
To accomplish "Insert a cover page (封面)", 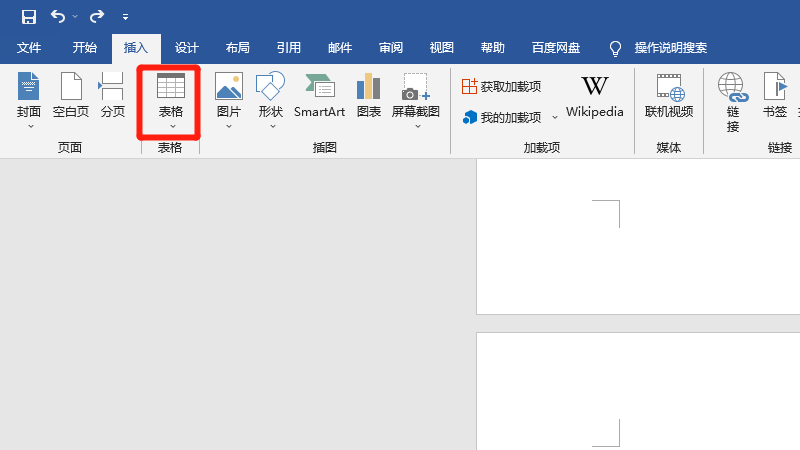I will point(29,100).
